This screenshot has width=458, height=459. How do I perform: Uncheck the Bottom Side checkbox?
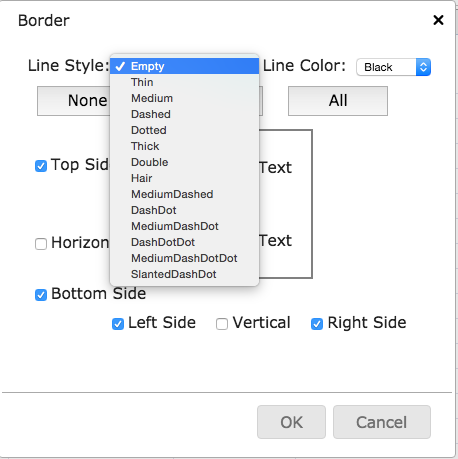[x=41, y=295]
